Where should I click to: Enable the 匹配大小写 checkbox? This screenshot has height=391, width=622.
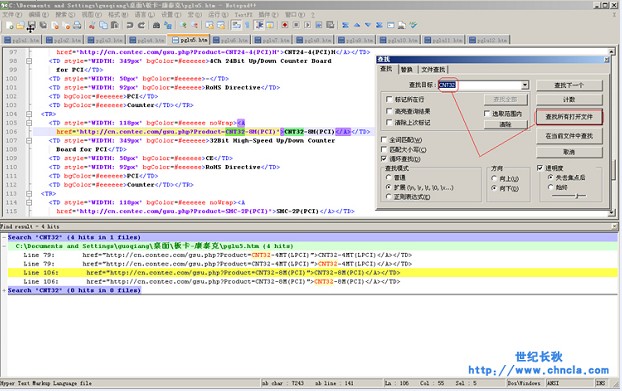[383, 150]
